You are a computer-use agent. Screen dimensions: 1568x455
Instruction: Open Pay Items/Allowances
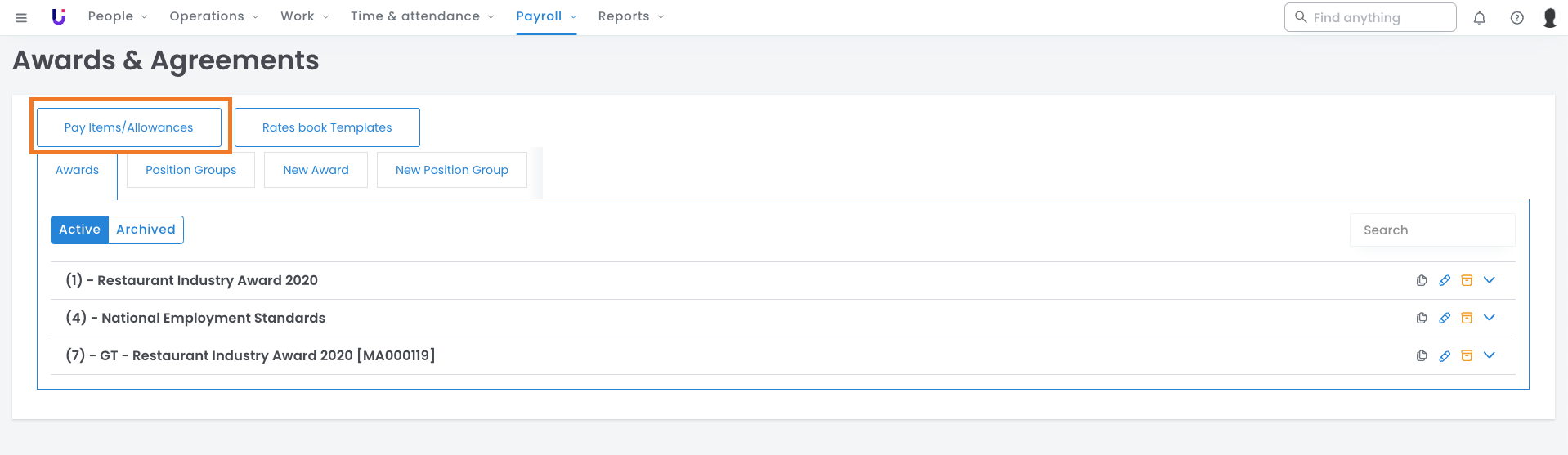point(129,127)
